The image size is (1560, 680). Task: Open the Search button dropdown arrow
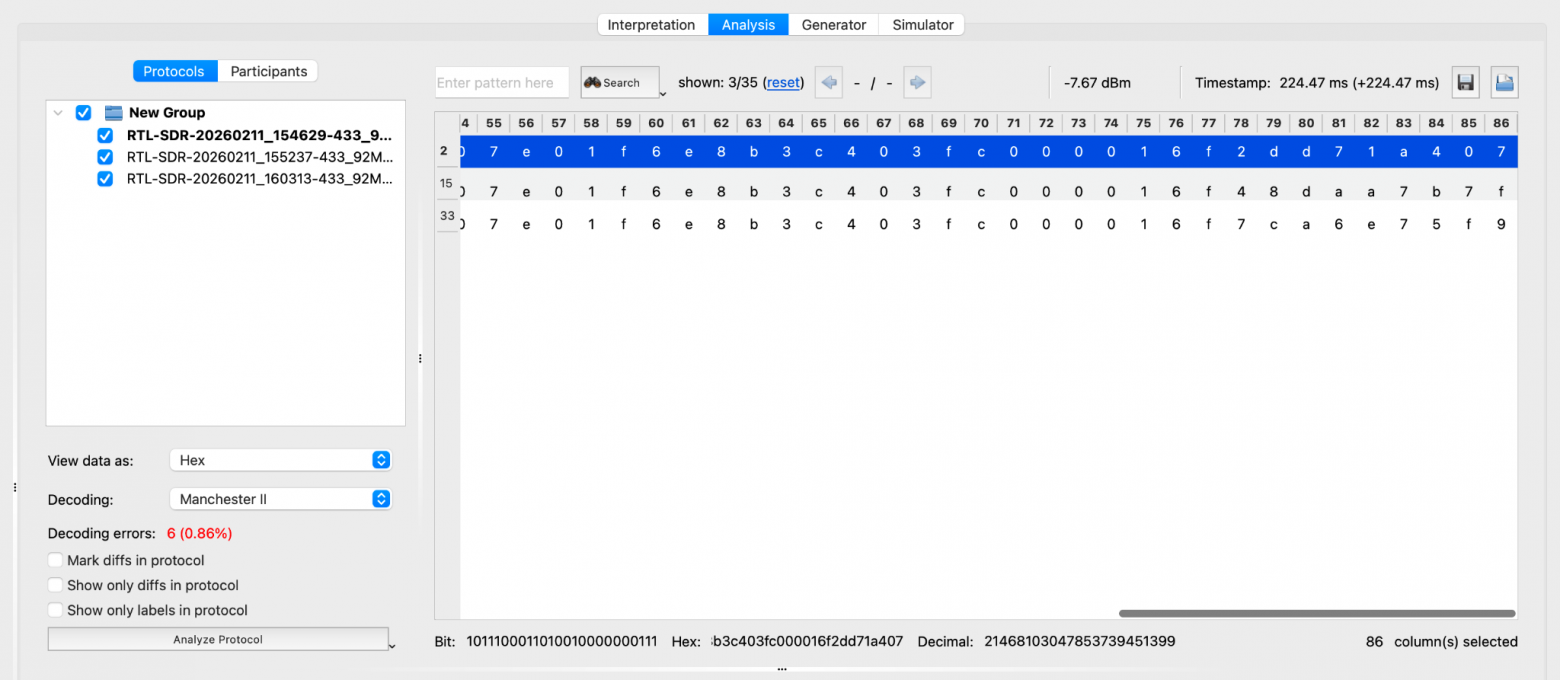coord(664,93)
